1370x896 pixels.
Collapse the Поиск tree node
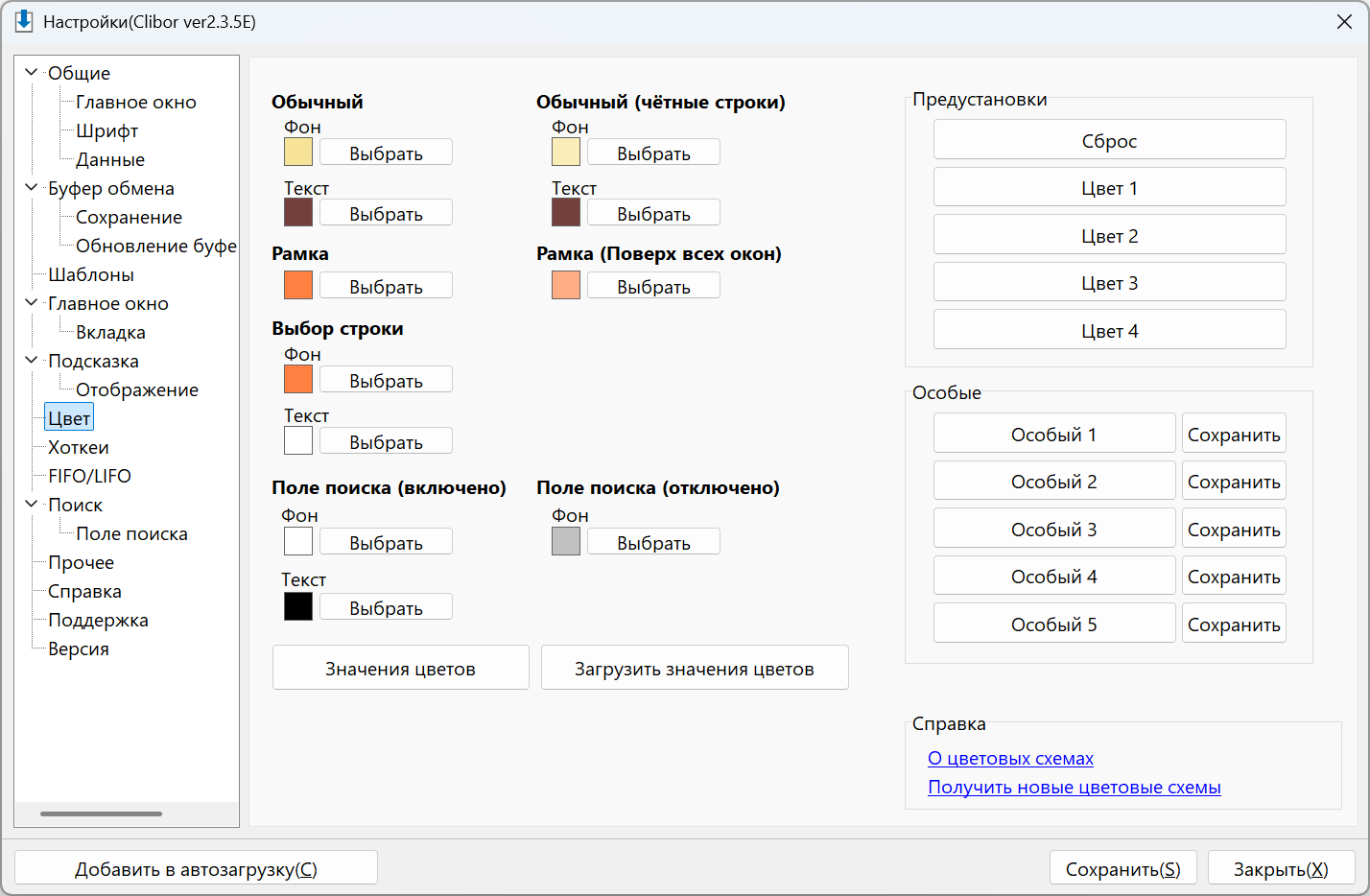[x=32, y=505]
